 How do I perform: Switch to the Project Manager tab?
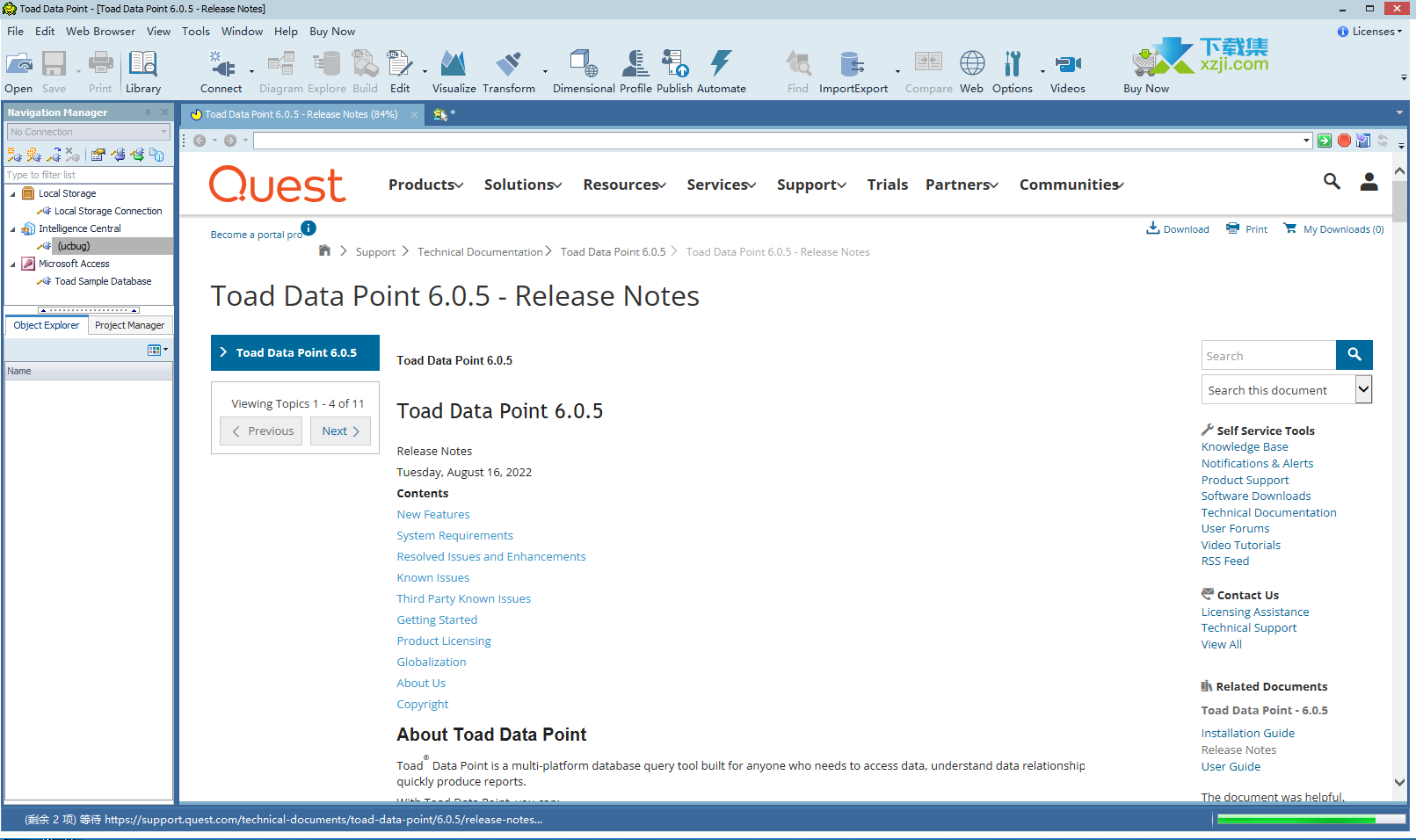pos(129,325)
